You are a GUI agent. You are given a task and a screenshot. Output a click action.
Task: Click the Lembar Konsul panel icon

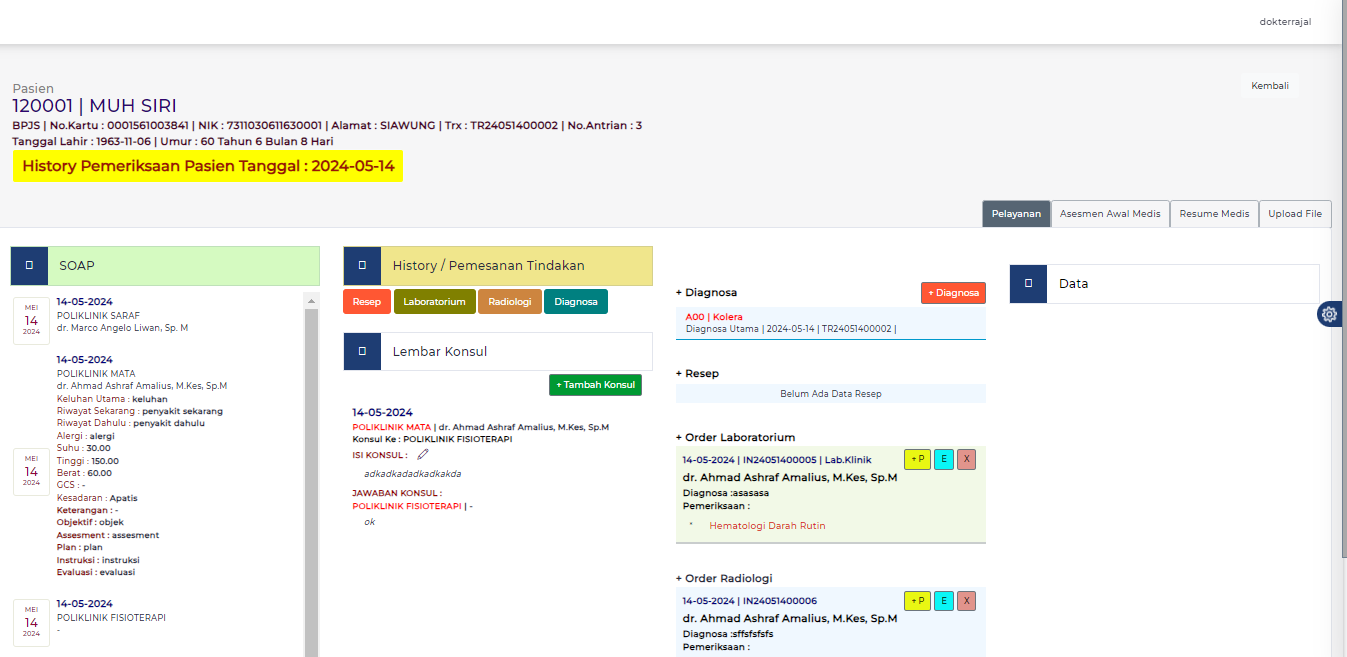pos(362,351)
